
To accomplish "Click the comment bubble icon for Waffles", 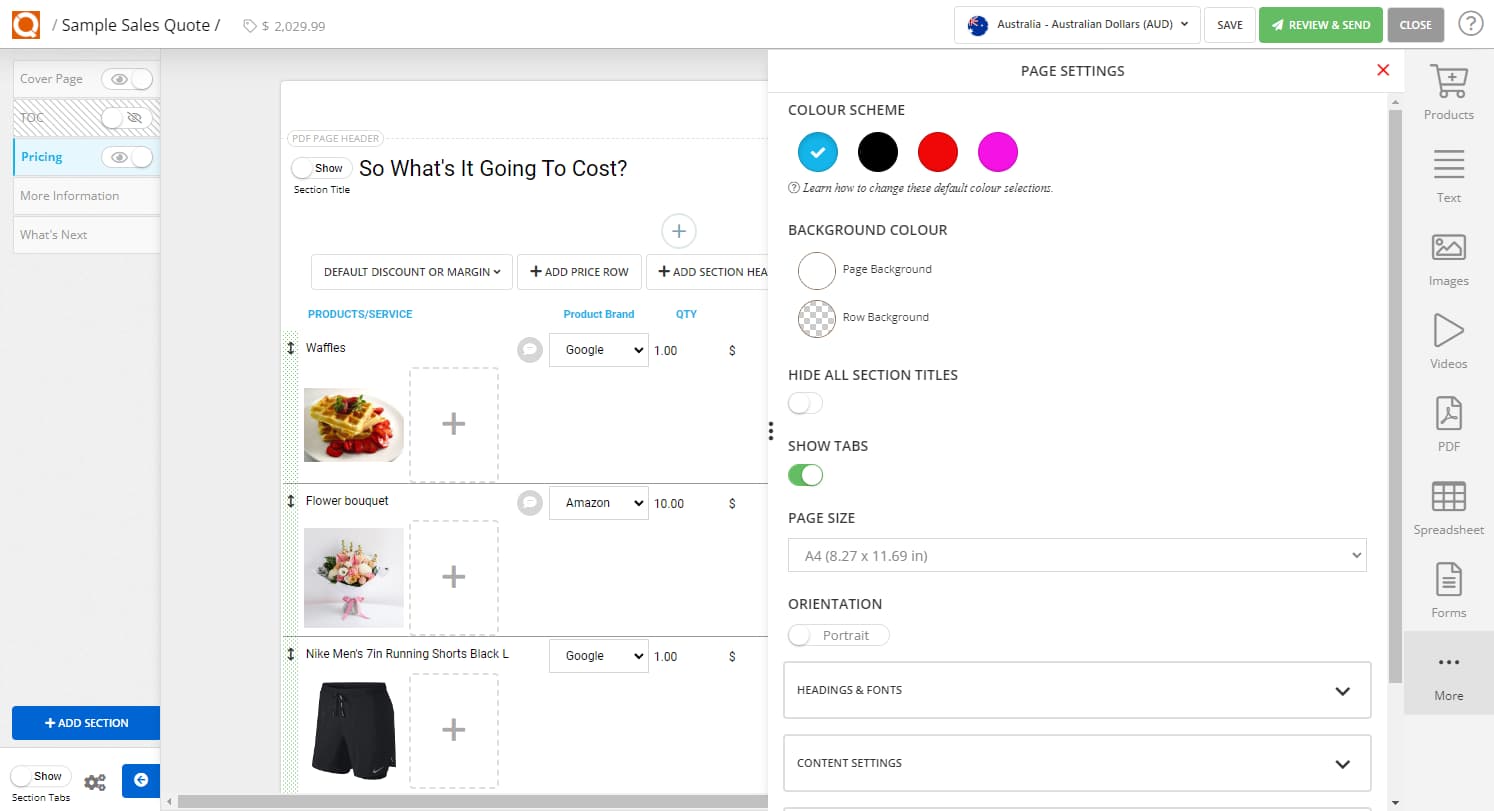I will click(530, 349).
